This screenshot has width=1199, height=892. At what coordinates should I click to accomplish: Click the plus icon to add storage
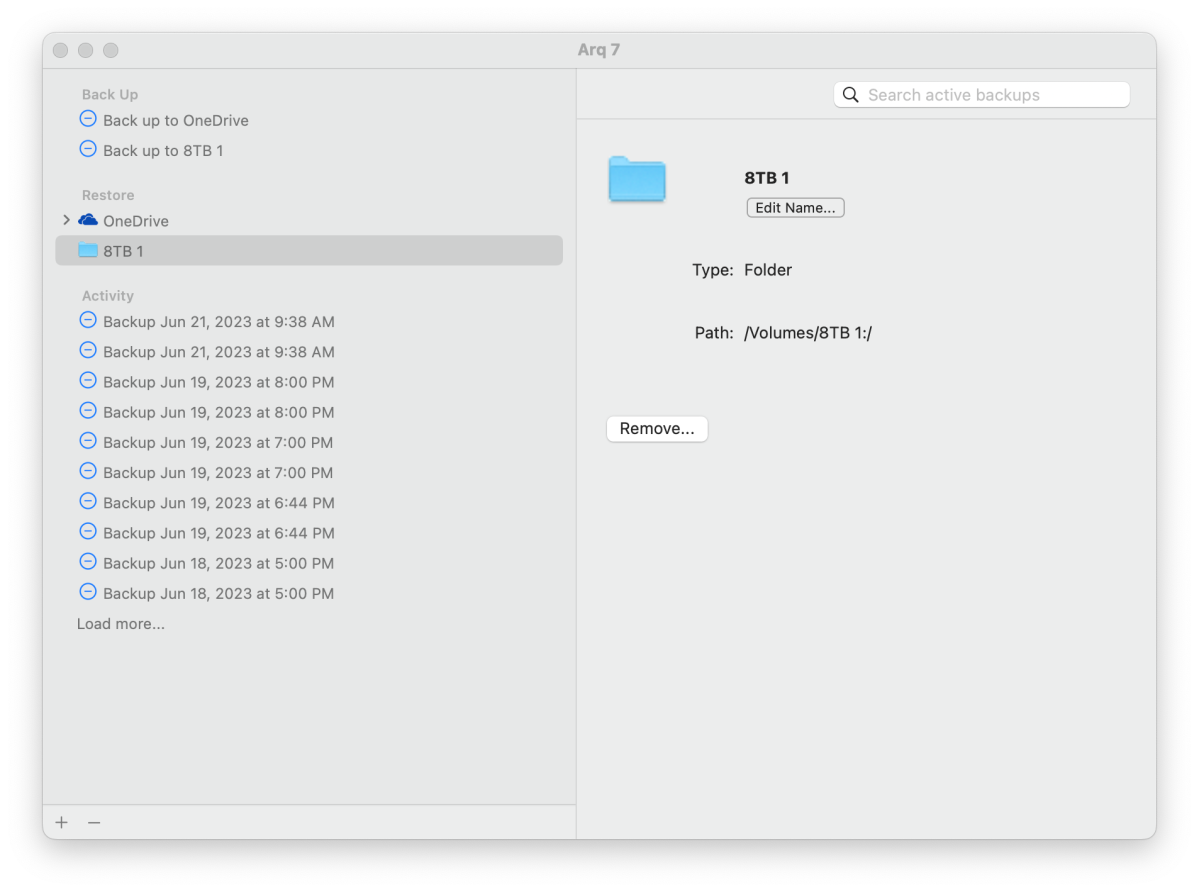click(62, 822)
